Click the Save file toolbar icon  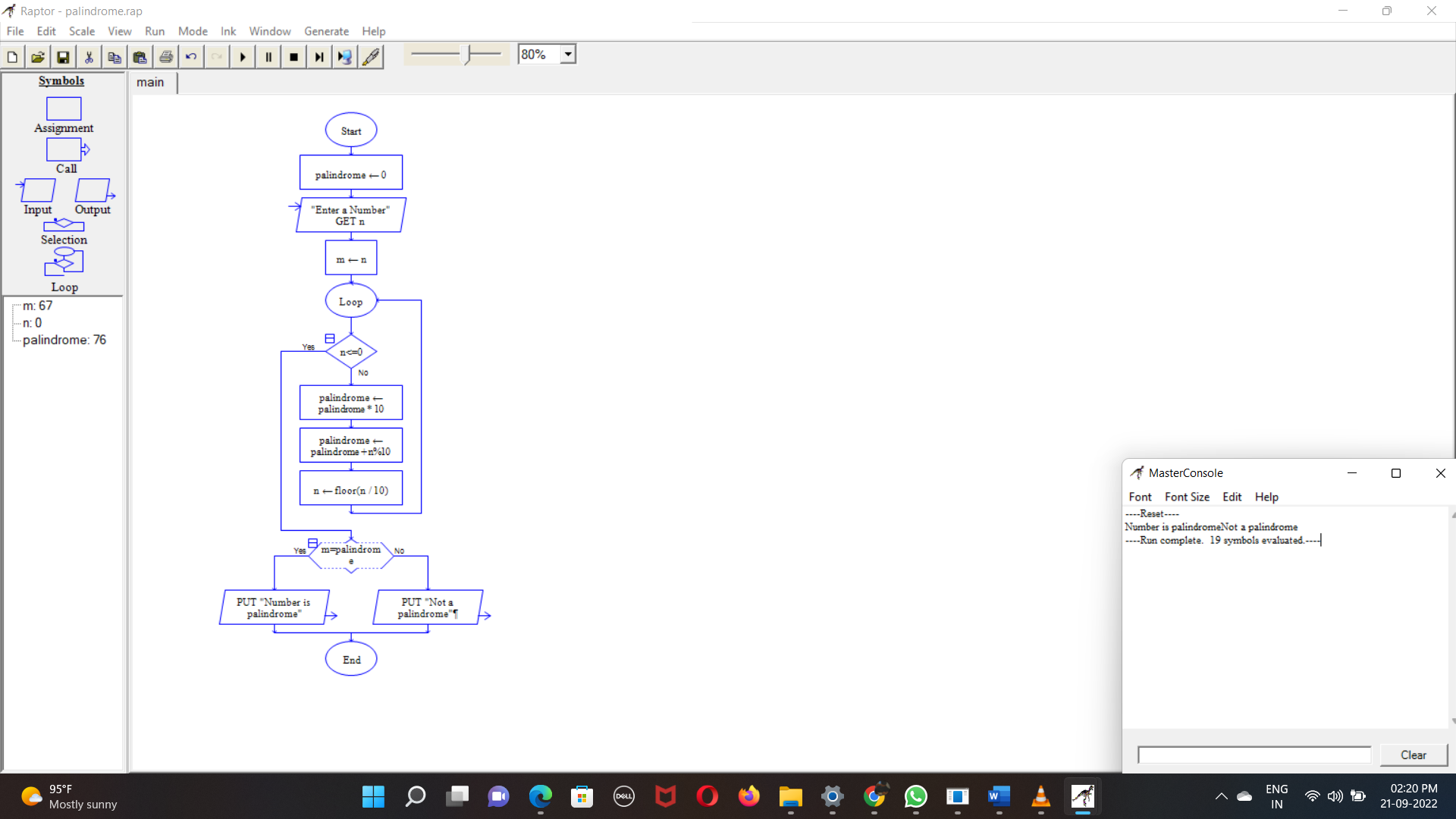pos(63,57)
